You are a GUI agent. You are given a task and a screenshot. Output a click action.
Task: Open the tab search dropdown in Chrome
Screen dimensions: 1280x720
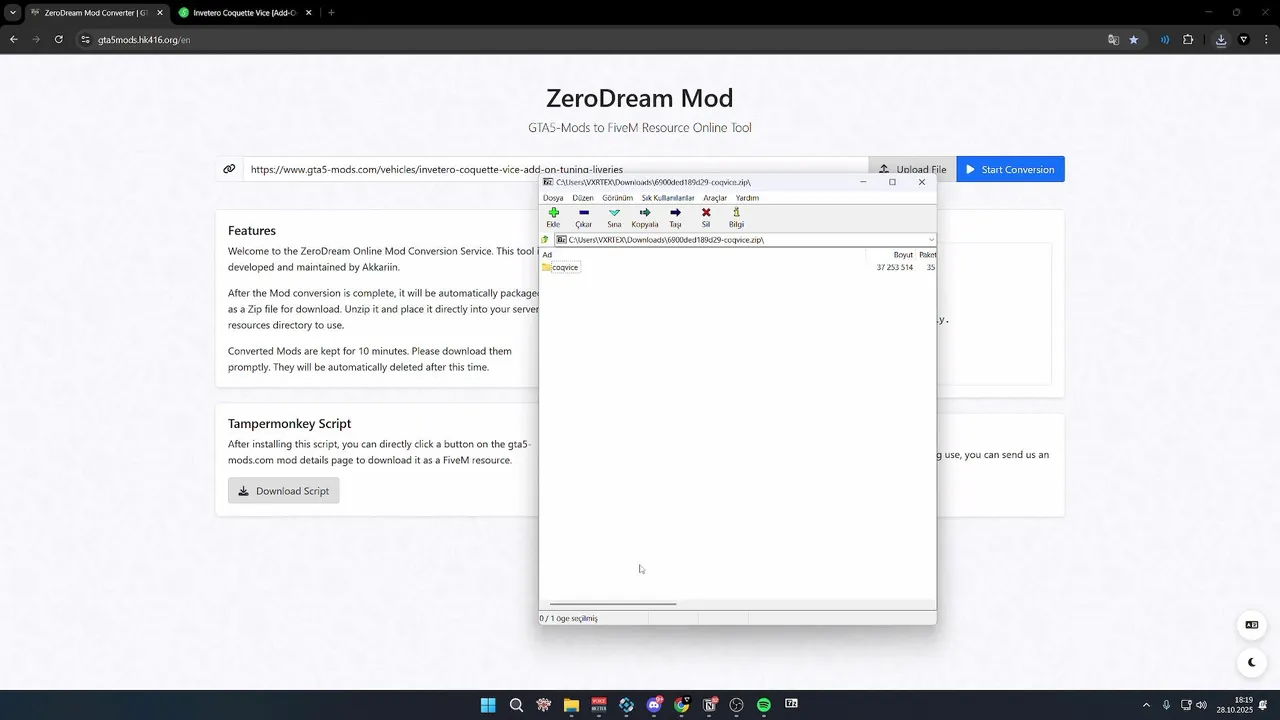(x=13, y=13)
